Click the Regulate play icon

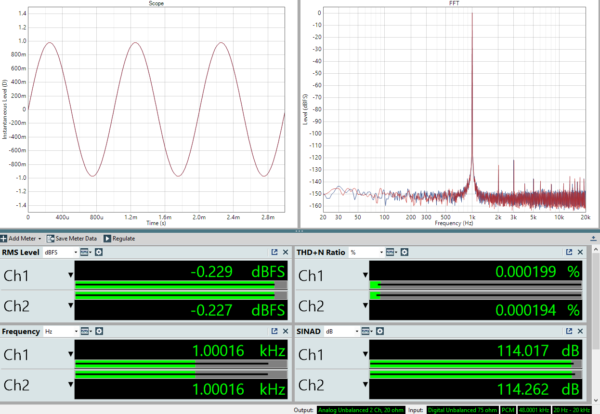106,238
